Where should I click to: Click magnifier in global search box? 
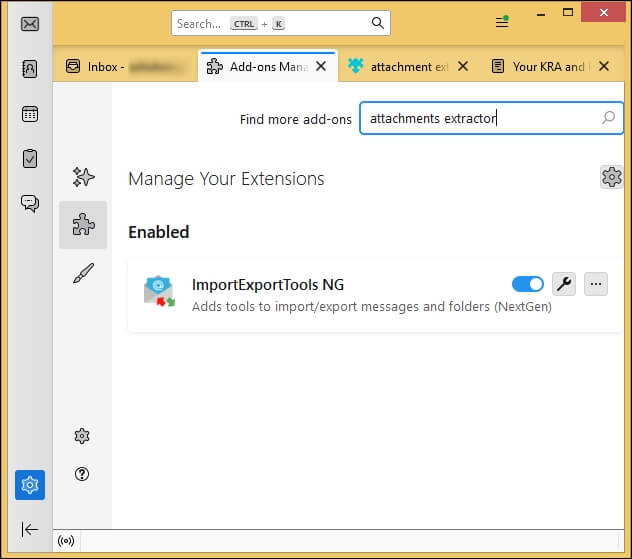[378, 23]
